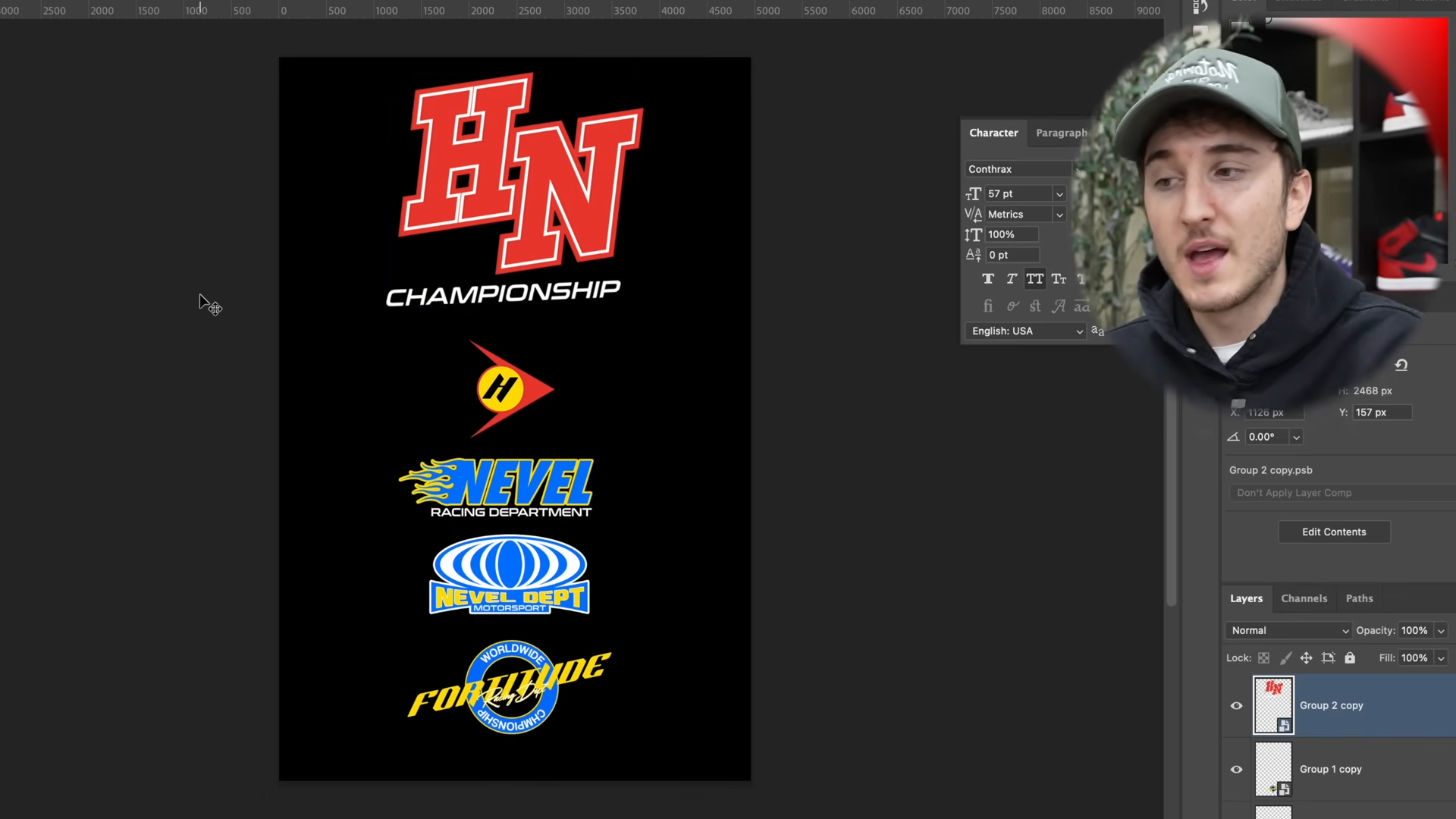Lock transparent pixels on the layer
Image resolution: width=1456 pixels, height=819 pixels.
[x=1263, y=658]
